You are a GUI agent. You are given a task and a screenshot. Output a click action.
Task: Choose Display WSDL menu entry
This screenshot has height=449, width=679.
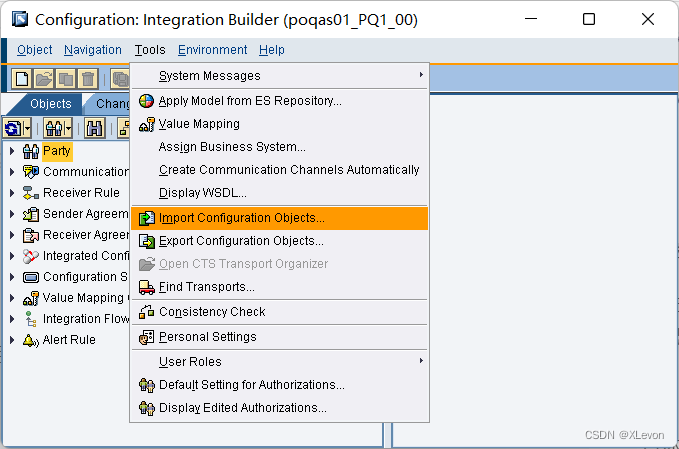279,193
